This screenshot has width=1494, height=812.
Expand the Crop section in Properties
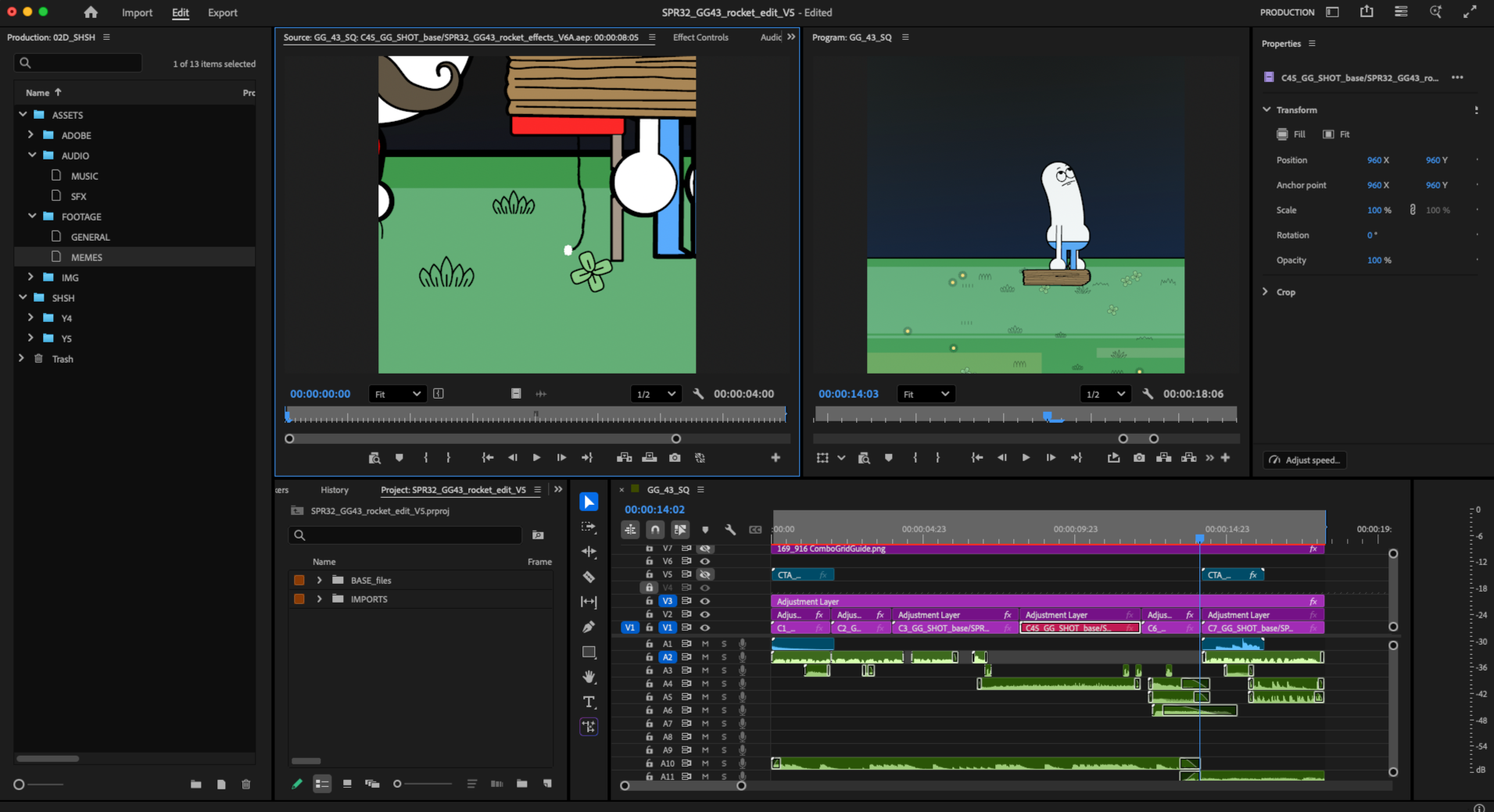click(1265, 292)
